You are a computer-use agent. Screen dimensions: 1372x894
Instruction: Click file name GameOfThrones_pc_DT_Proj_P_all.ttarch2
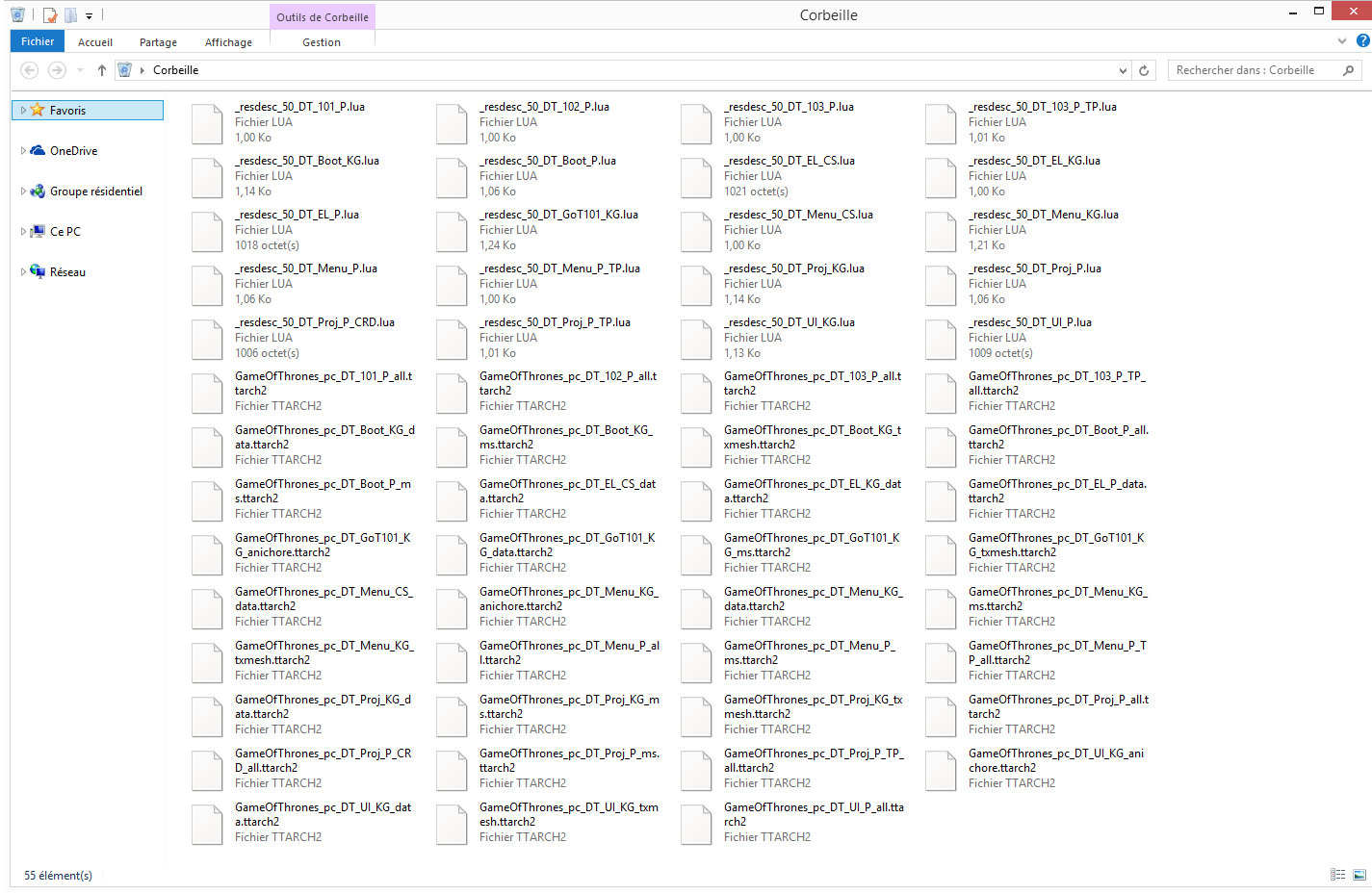click(1058, 706)
